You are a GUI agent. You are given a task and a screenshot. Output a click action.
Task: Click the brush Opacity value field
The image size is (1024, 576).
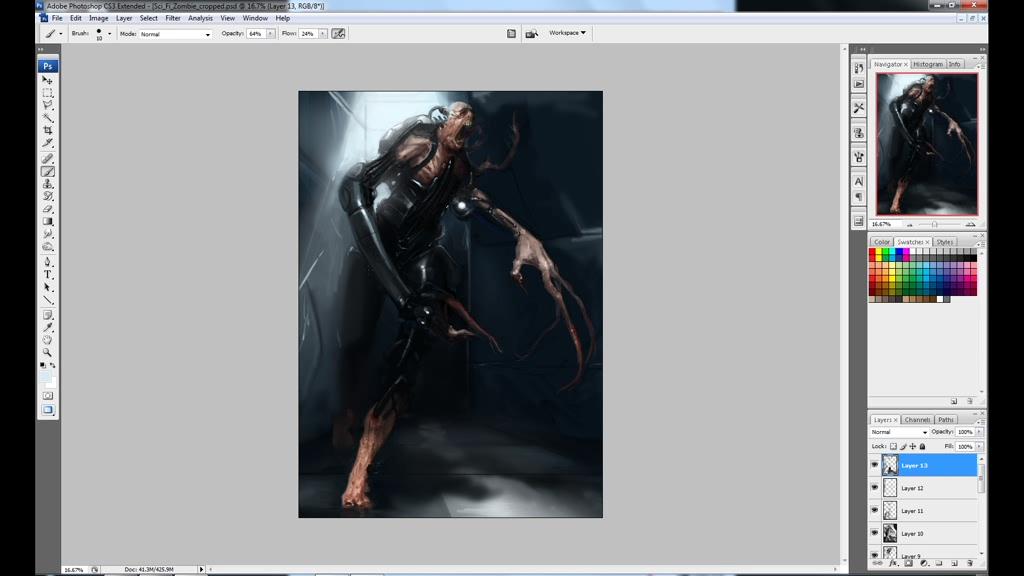coord(255,34)
